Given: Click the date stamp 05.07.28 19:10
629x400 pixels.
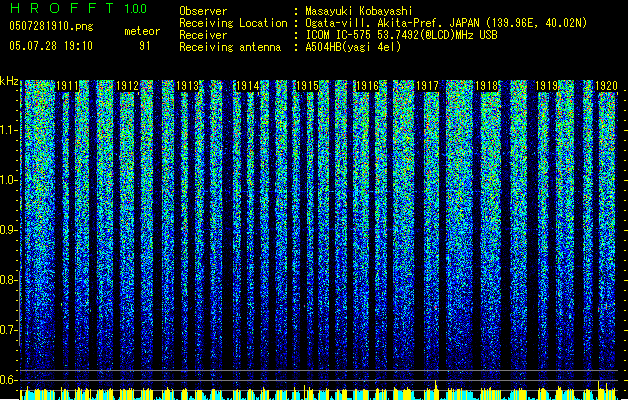Looking at the screenshot, I should click(51, 45).
